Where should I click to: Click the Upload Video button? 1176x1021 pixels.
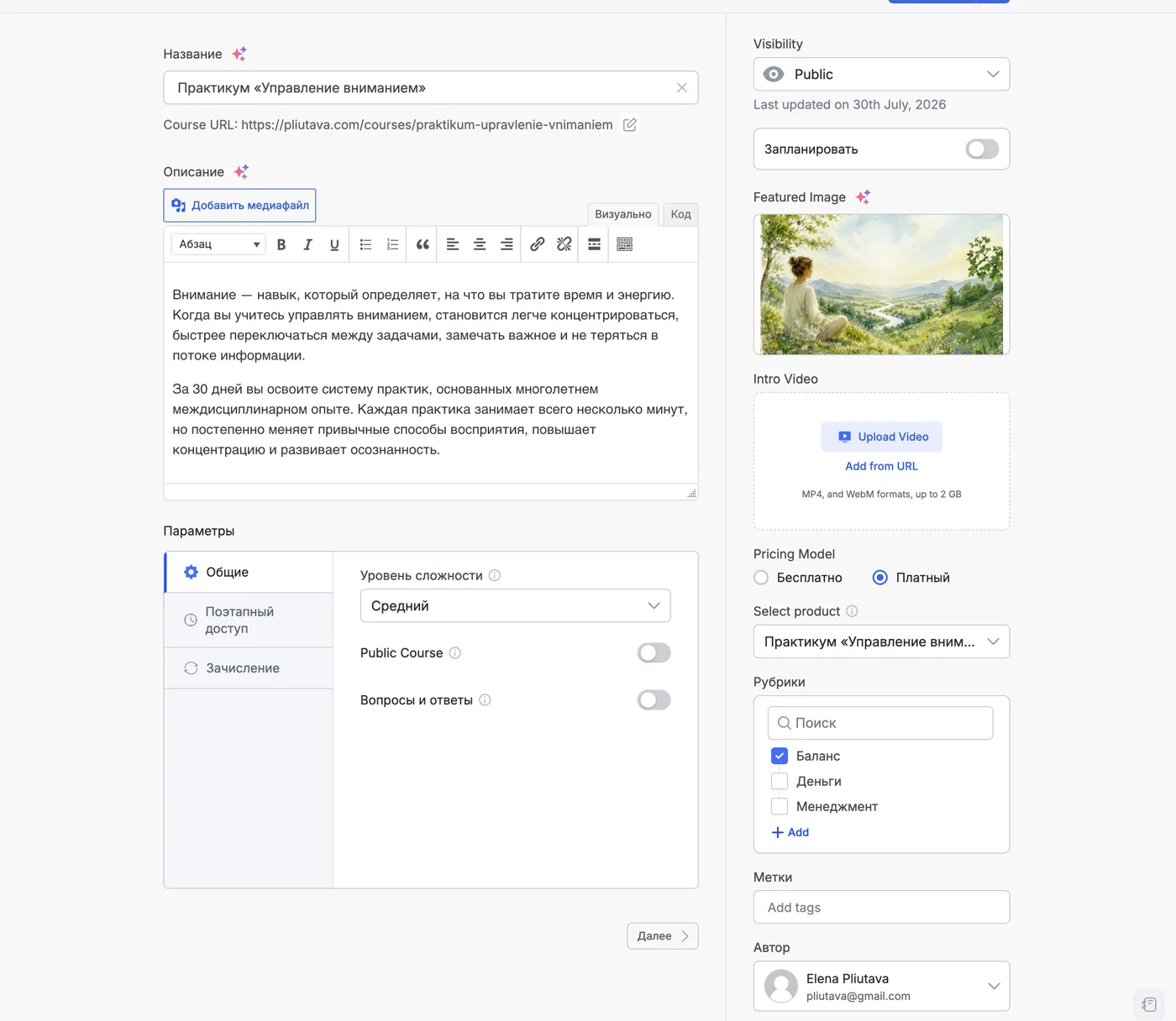(881, 437)
